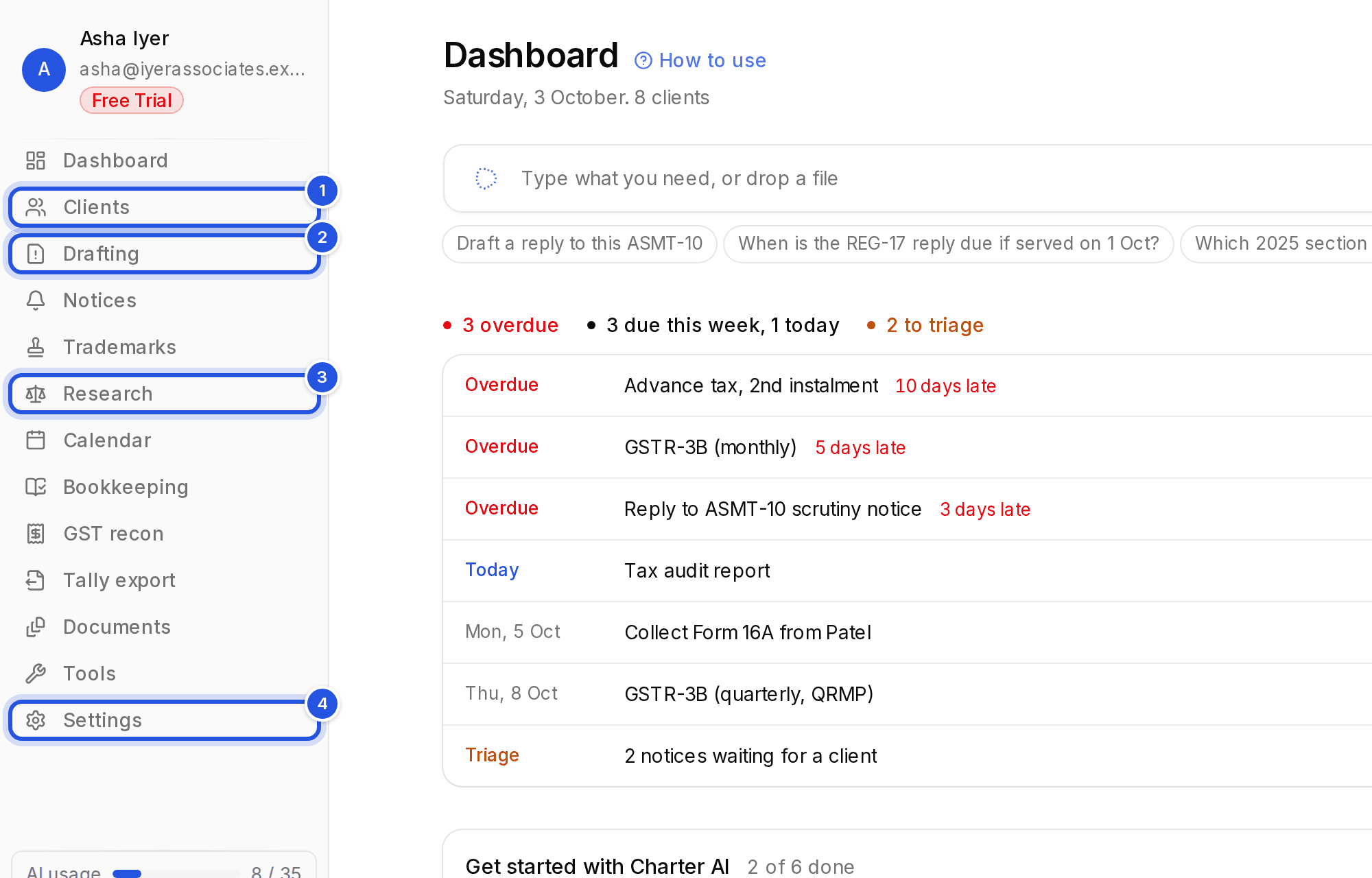Open the Clients section
The width and height of the screenshot is (1372, 878).
[165, 207]
